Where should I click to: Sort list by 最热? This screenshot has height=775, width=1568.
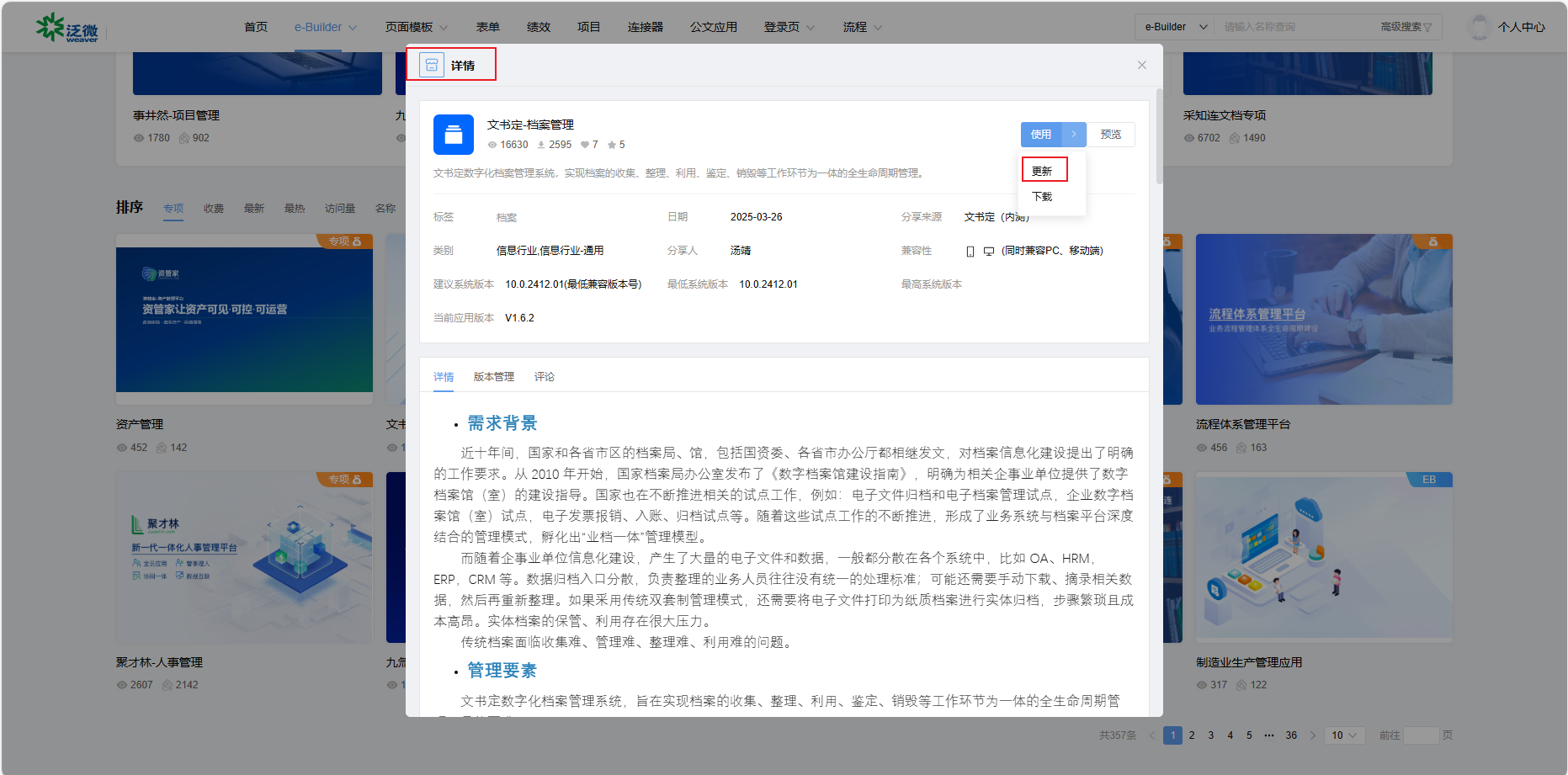[x=295, y=209]
